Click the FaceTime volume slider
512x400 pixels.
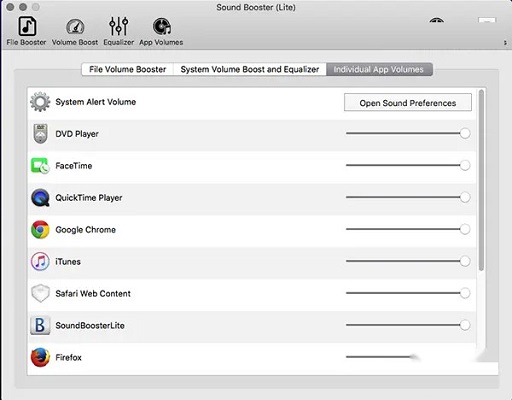coord(408,165)
